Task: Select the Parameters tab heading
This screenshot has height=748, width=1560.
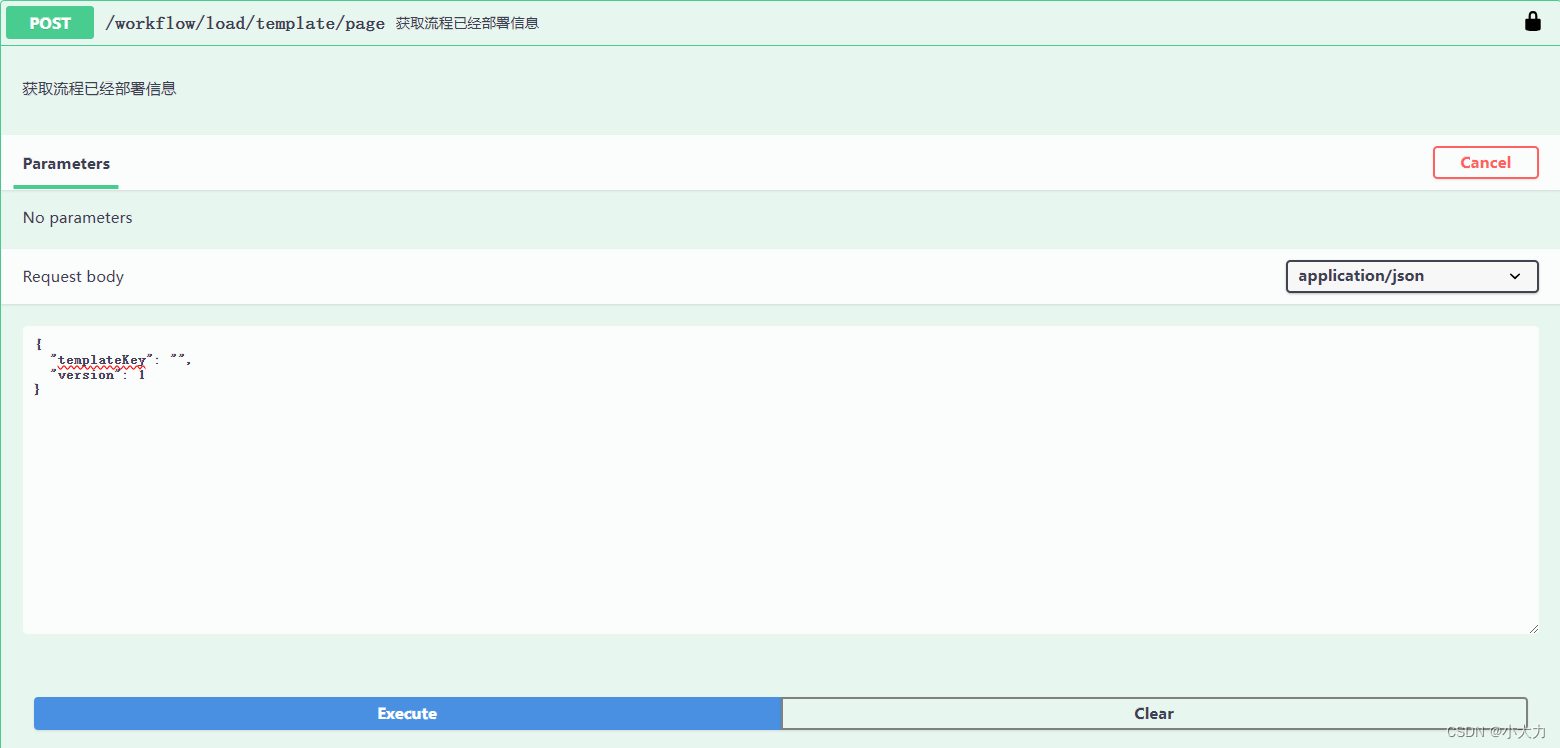Action: pos(66,163)
